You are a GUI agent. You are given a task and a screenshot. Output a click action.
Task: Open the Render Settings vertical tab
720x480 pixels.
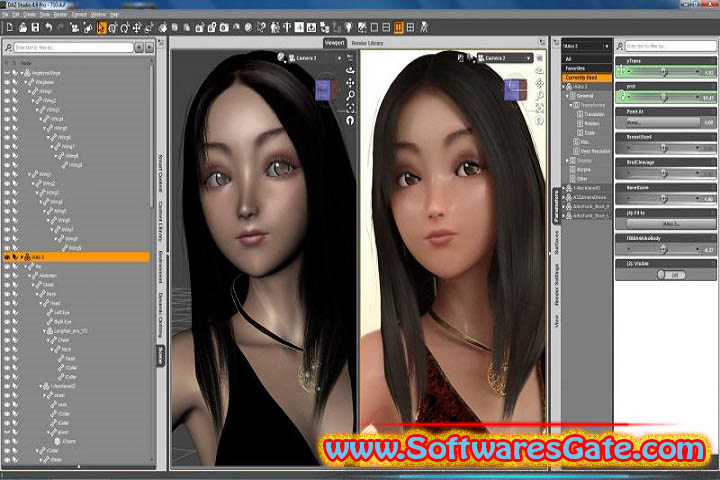pyautogui.click(x=557, y=284)
